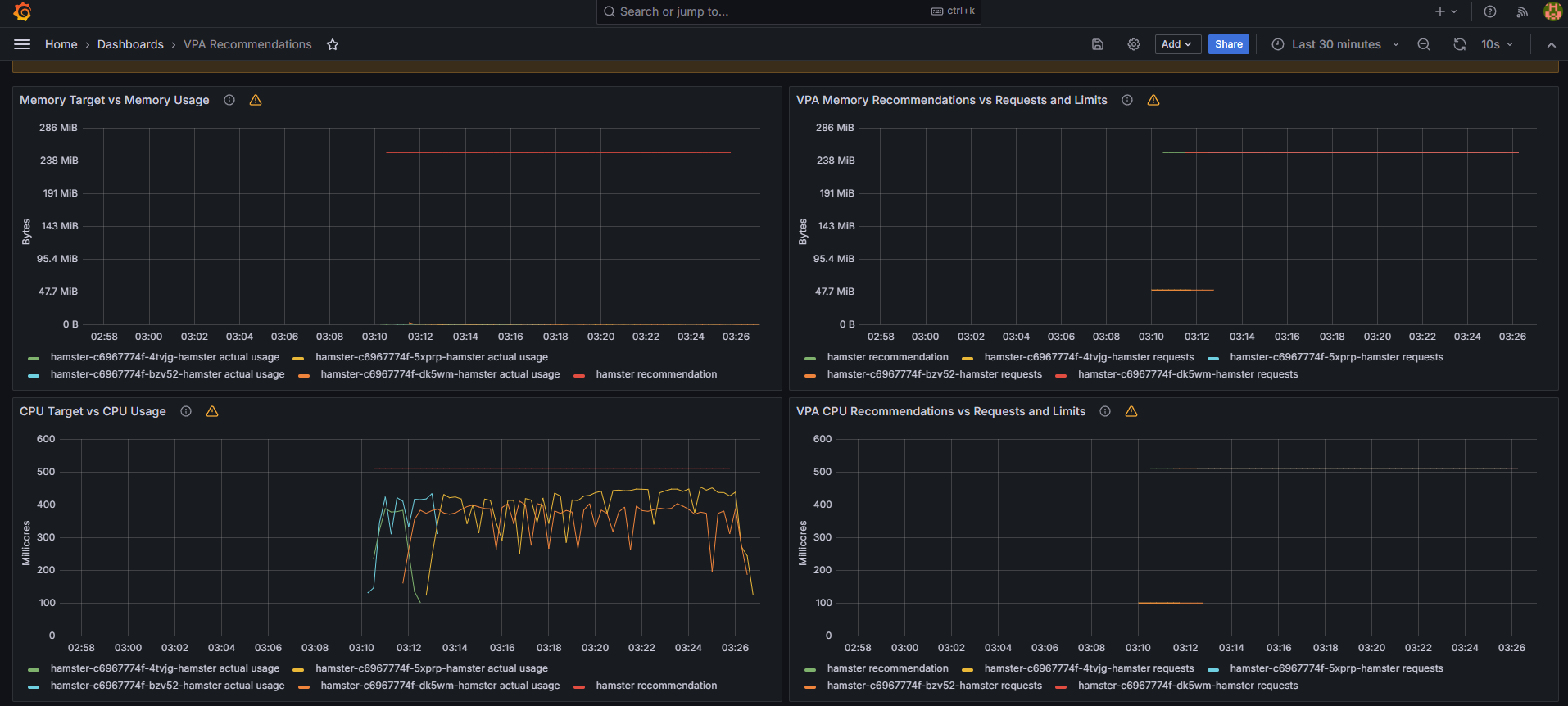Open the 10s refresh interval dropdown
1568x706 pixels.
(1497, 44)
